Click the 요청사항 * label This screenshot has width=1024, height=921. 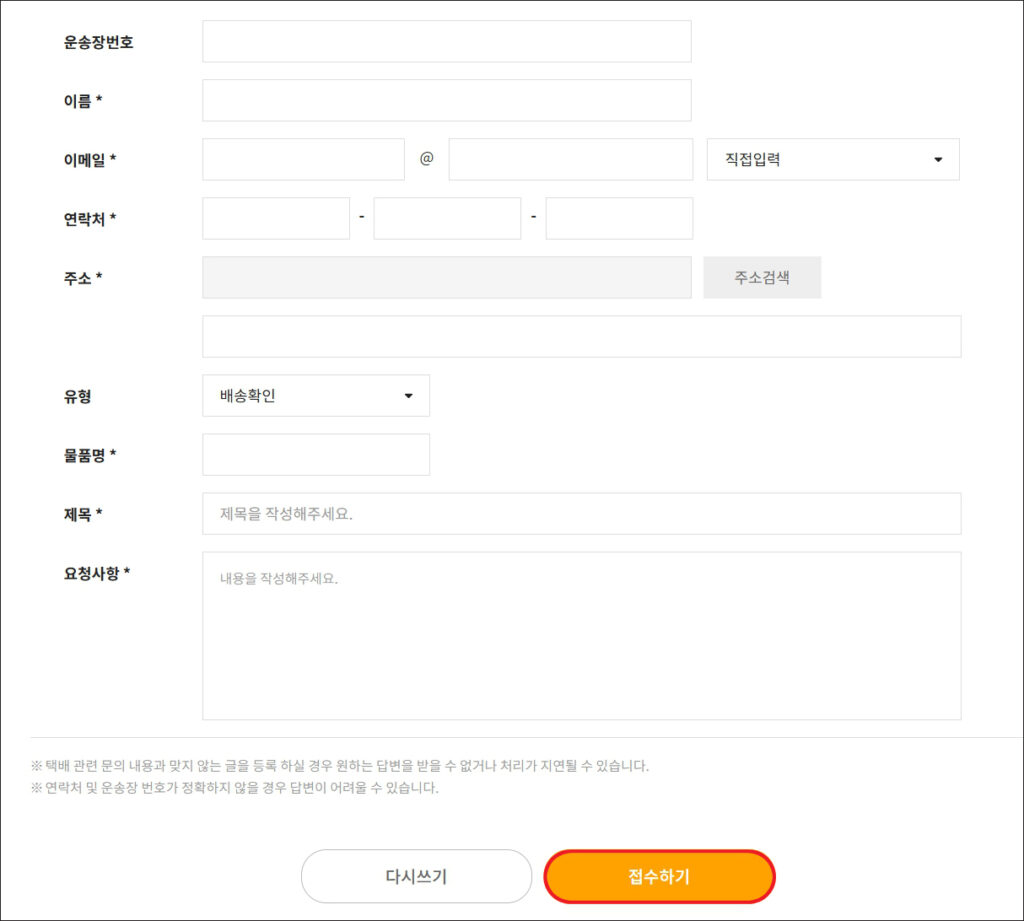[97, 574]
